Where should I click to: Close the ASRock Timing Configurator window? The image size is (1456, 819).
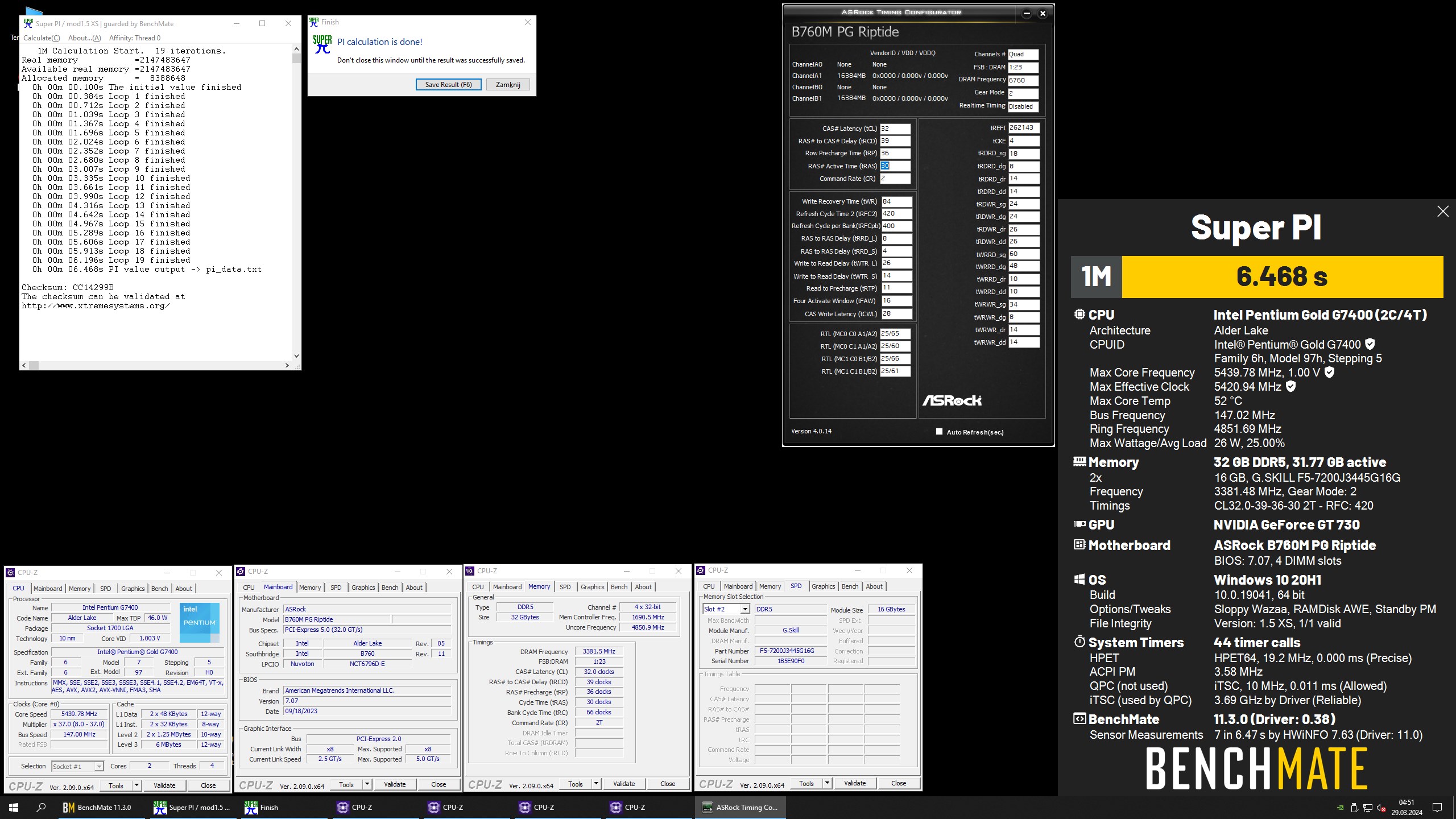pyautogui.click(x=1043, y=14)
